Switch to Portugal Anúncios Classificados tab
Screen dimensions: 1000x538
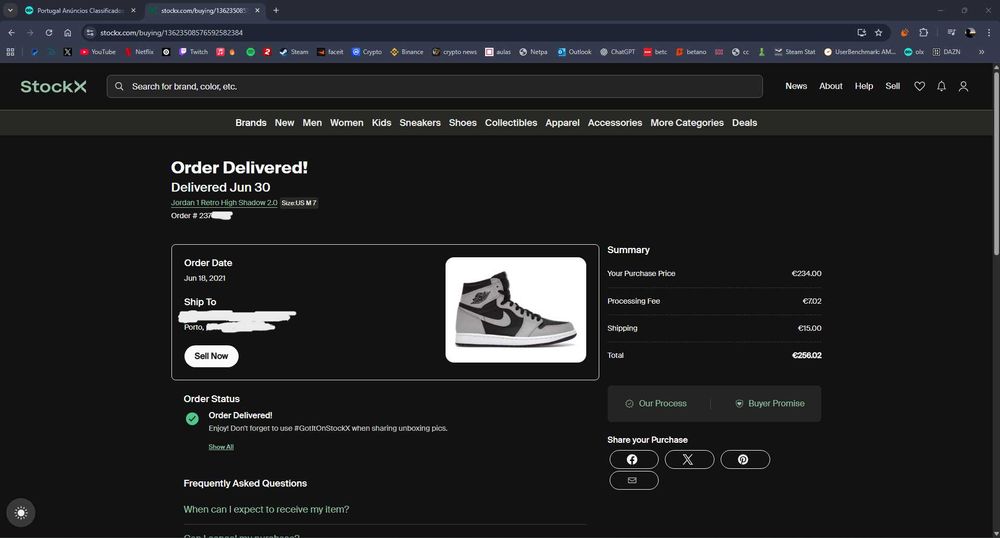[79, 10]
